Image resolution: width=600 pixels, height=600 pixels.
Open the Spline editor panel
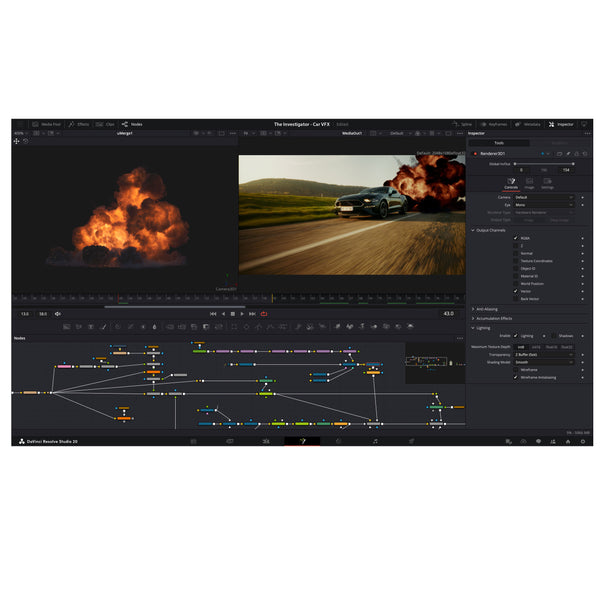point(461,124)
